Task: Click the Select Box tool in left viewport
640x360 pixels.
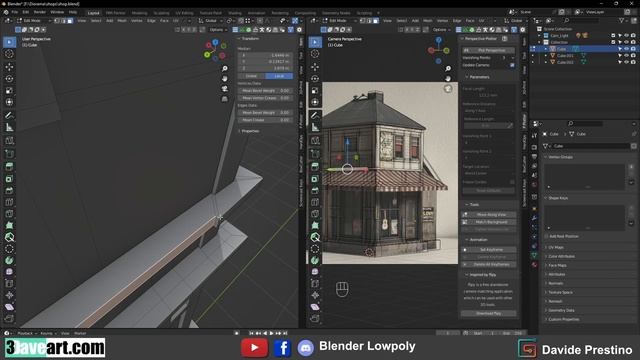Action: click(9, 42)
